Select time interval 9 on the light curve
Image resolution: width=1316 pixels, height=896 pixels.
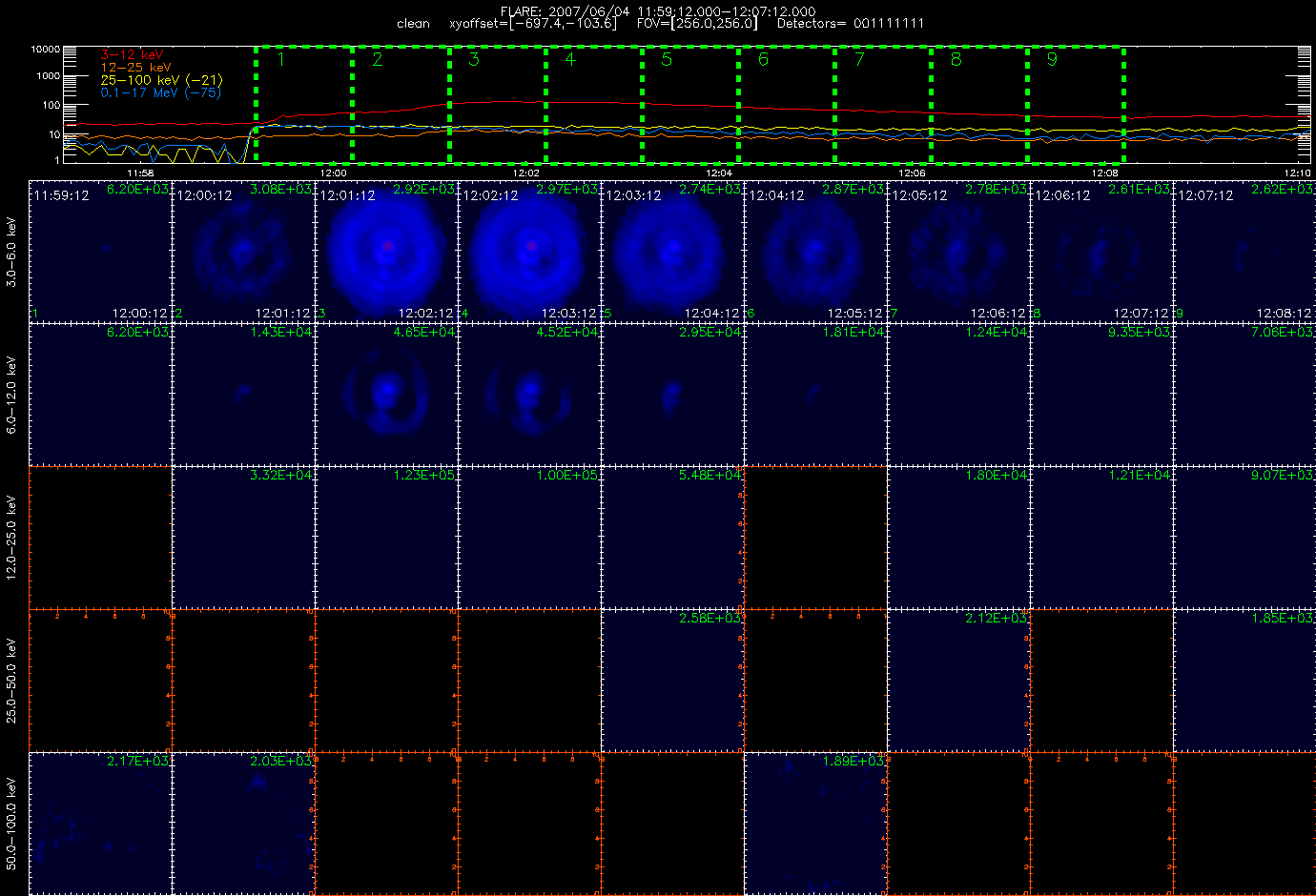[1076, 104]
